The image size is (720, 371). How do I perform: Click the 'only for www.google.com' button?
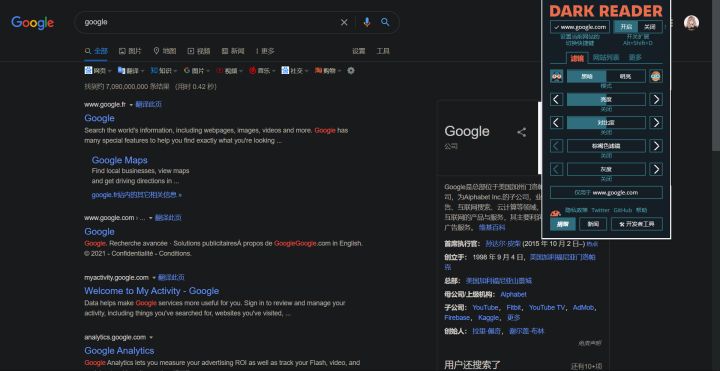tap(606, 192)
